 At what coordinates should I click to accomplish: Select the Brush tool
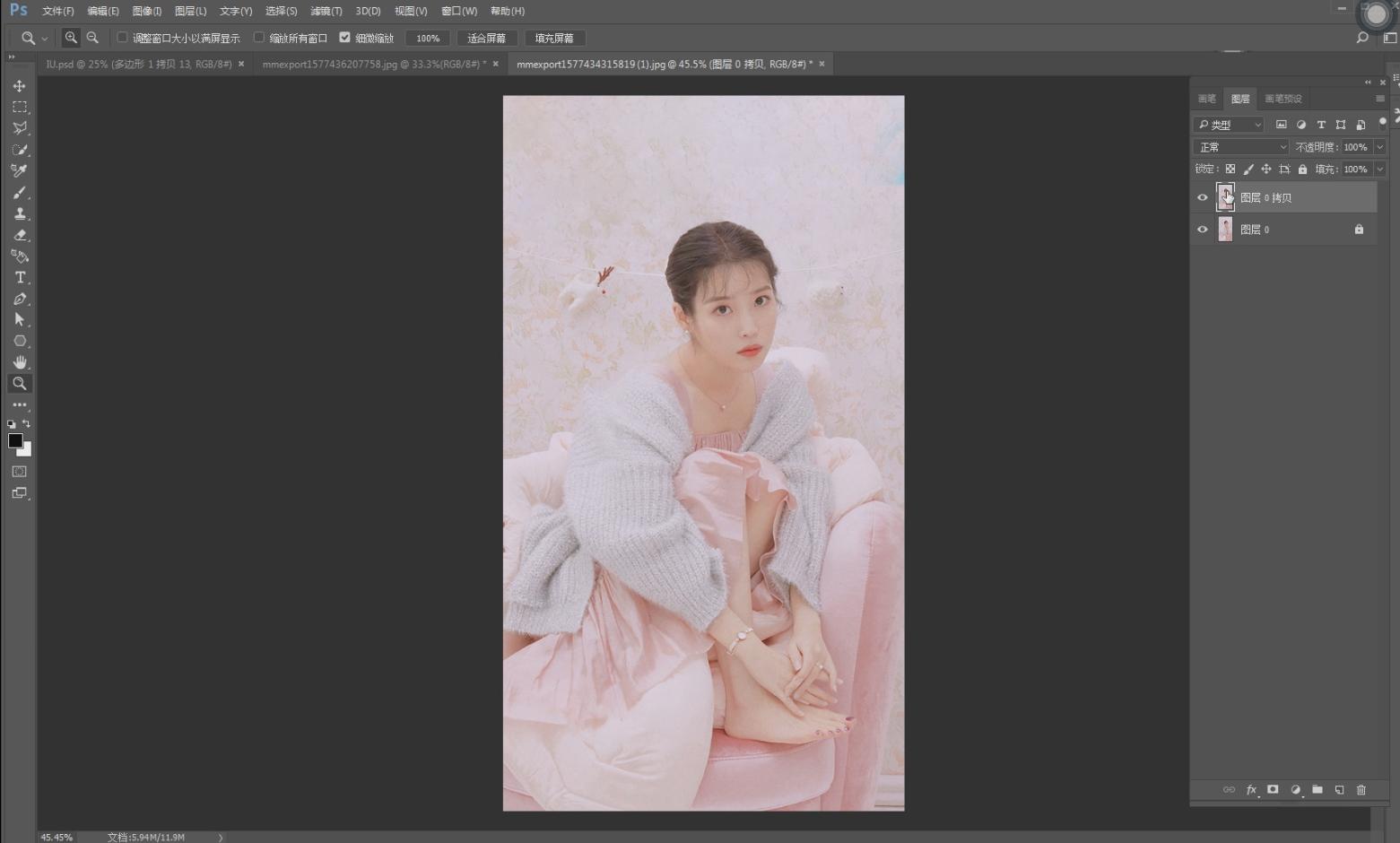click(x=19, y=193)
